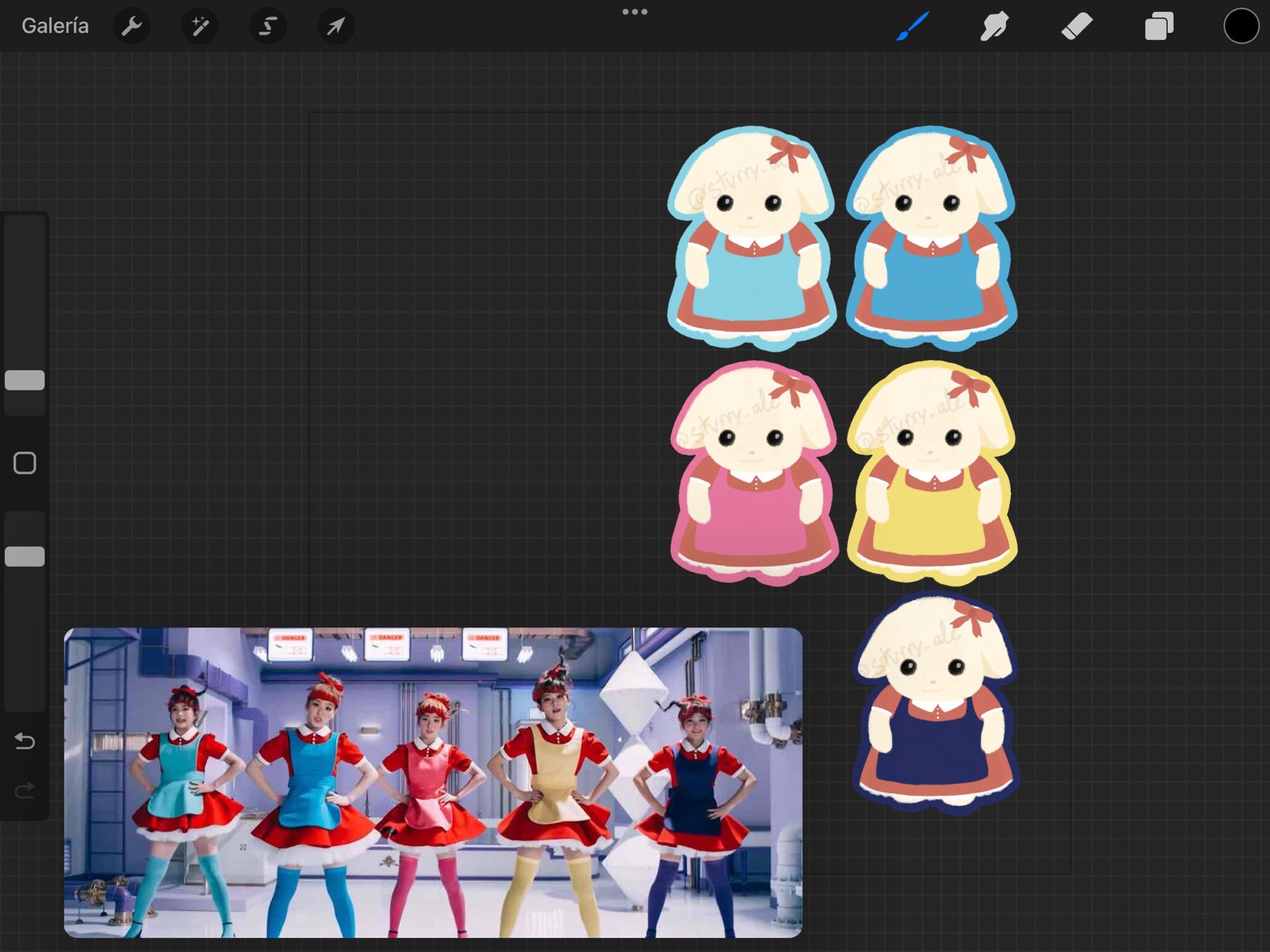Undo the last action
The width and height of the screenshot is (1270, 952).
[x=25, y=741]
